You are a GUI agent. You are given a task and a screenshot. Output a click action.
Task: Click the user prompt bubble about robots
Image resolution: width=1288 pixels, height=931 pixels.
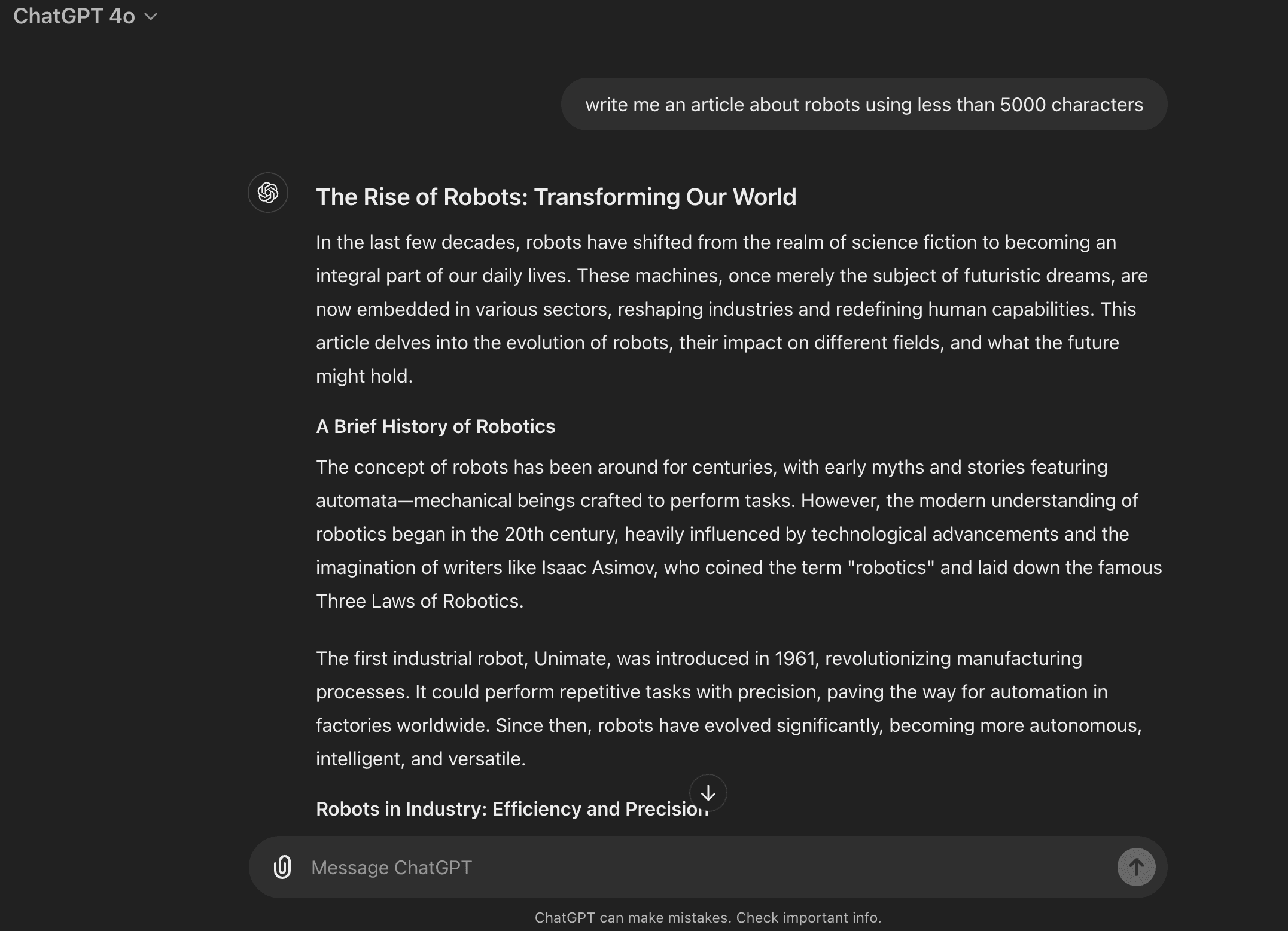[x=863, y=105]
